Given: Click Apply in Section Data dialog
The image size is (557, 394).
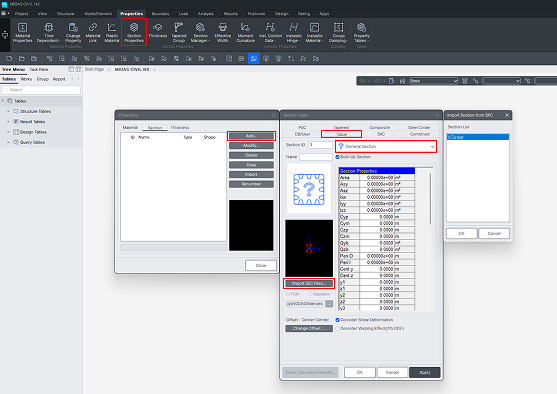Looking at the screenshot, I should point(424,372).
